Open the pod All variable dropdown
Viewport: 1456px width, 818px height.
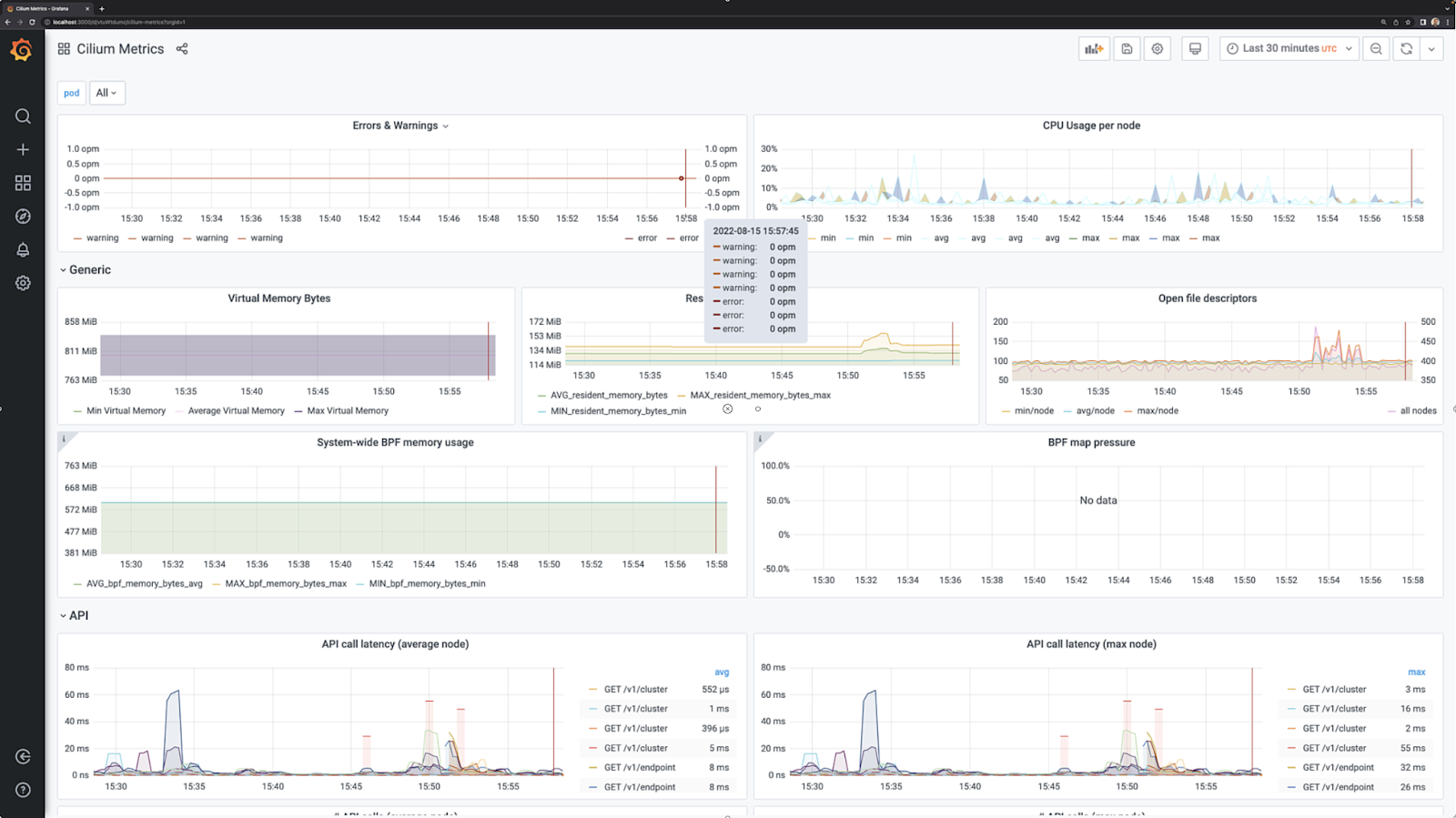point(107,93)
